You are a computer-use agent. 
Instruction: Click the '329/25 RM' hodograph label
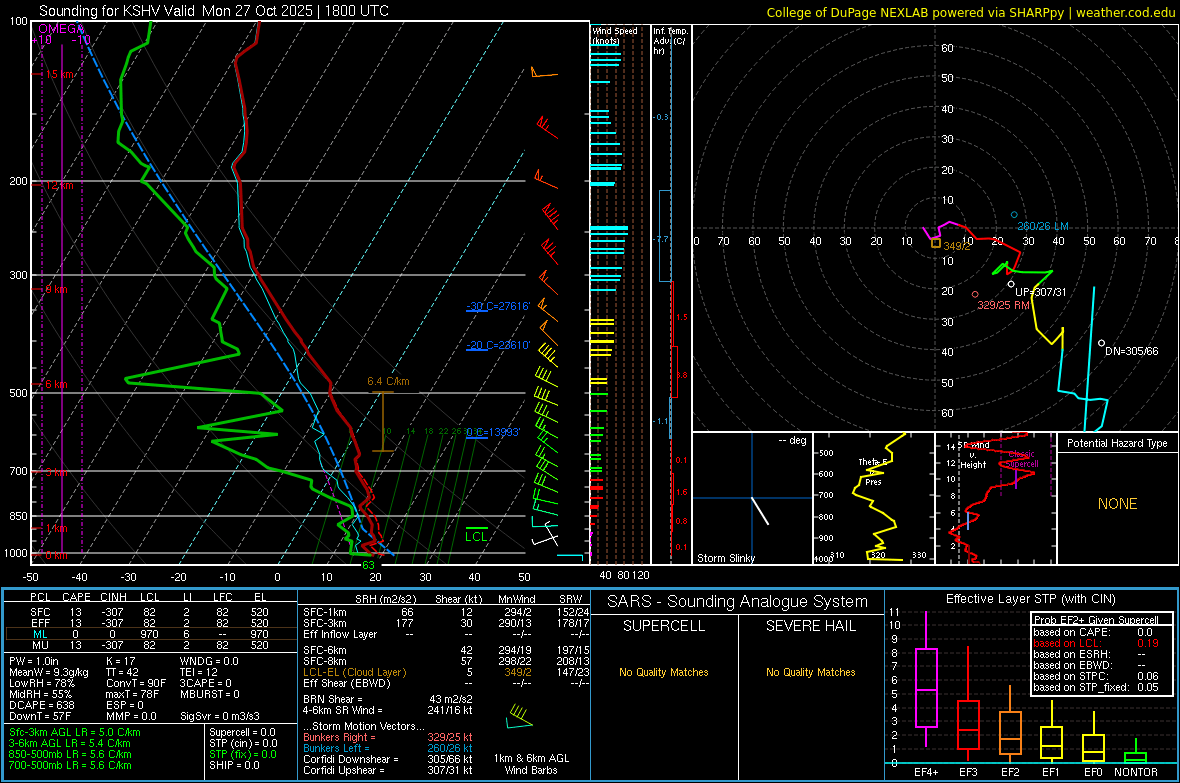click(1003, 305)
